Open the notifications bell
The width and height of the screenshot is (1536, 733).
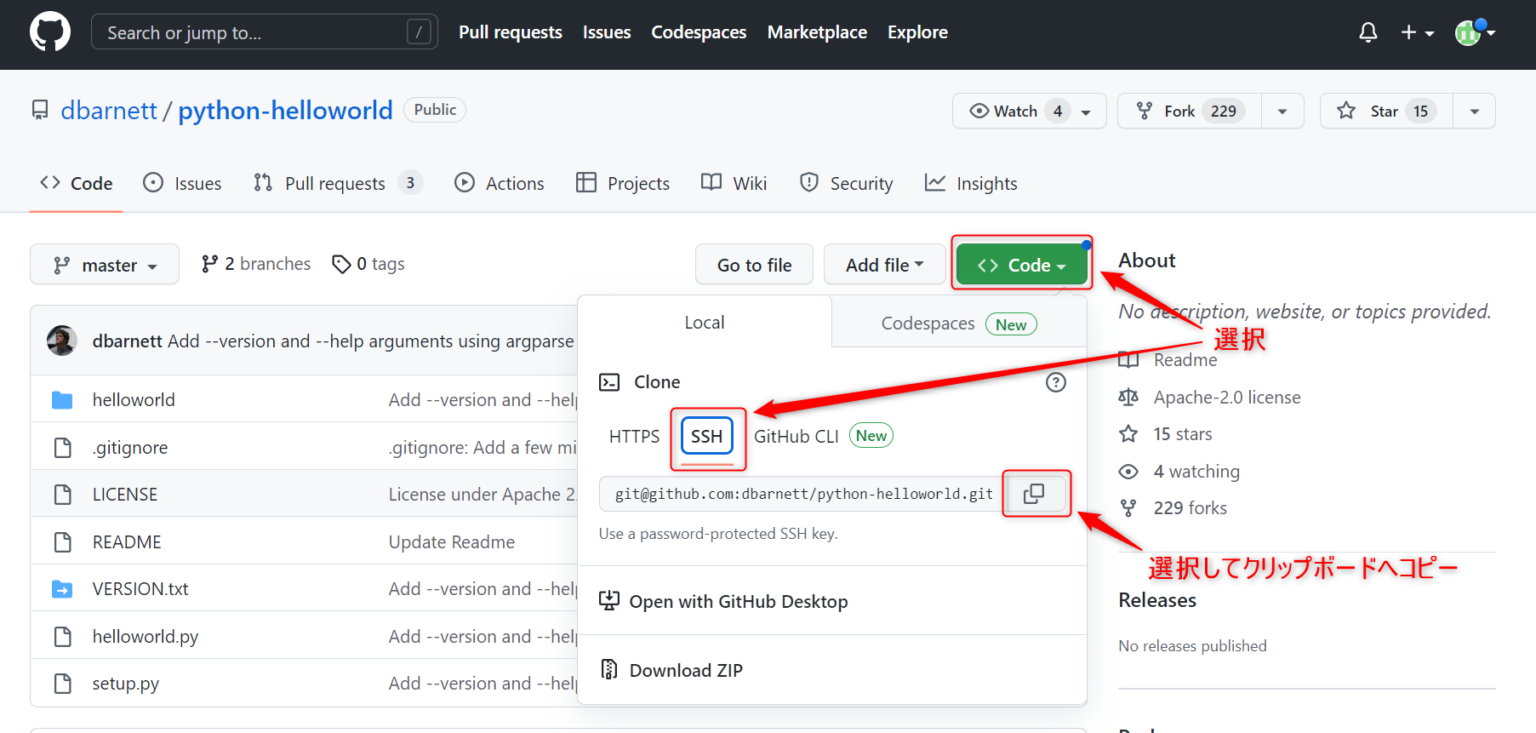click(x=1368, y=33)
